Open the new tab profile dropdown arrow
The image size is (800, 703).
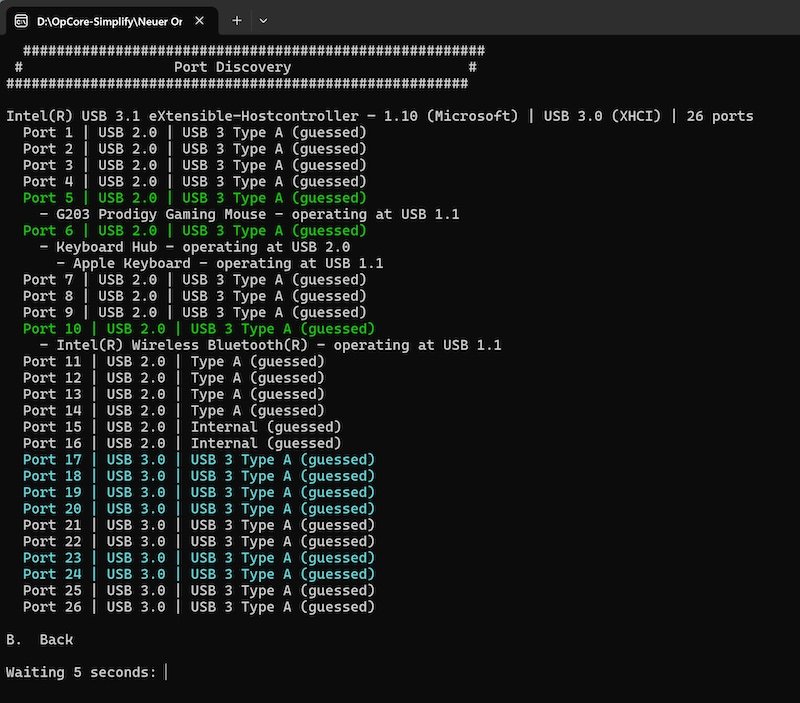point(263,21)
